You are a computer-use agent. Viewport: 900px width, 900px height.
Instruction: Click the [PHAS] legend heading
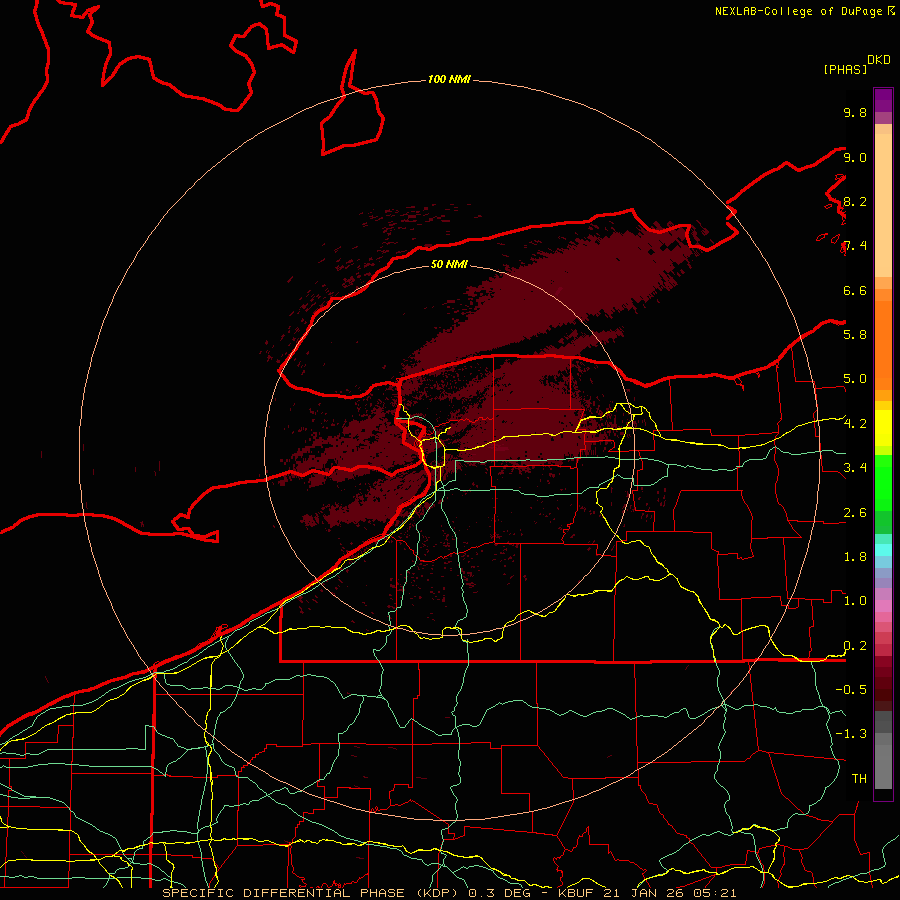(x=845, y=70)
